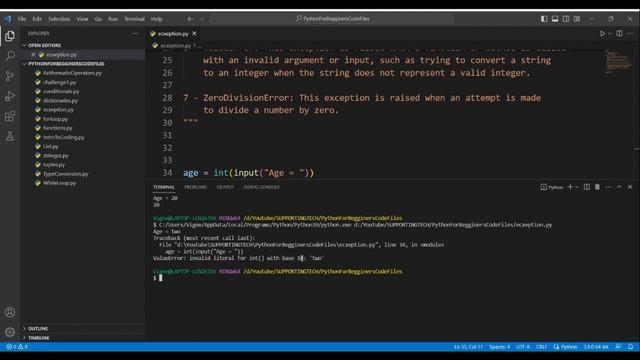Screen dimensions: 640x360
Task: Open List.py file
Action: pyautogui.click(x=51, y=146)
